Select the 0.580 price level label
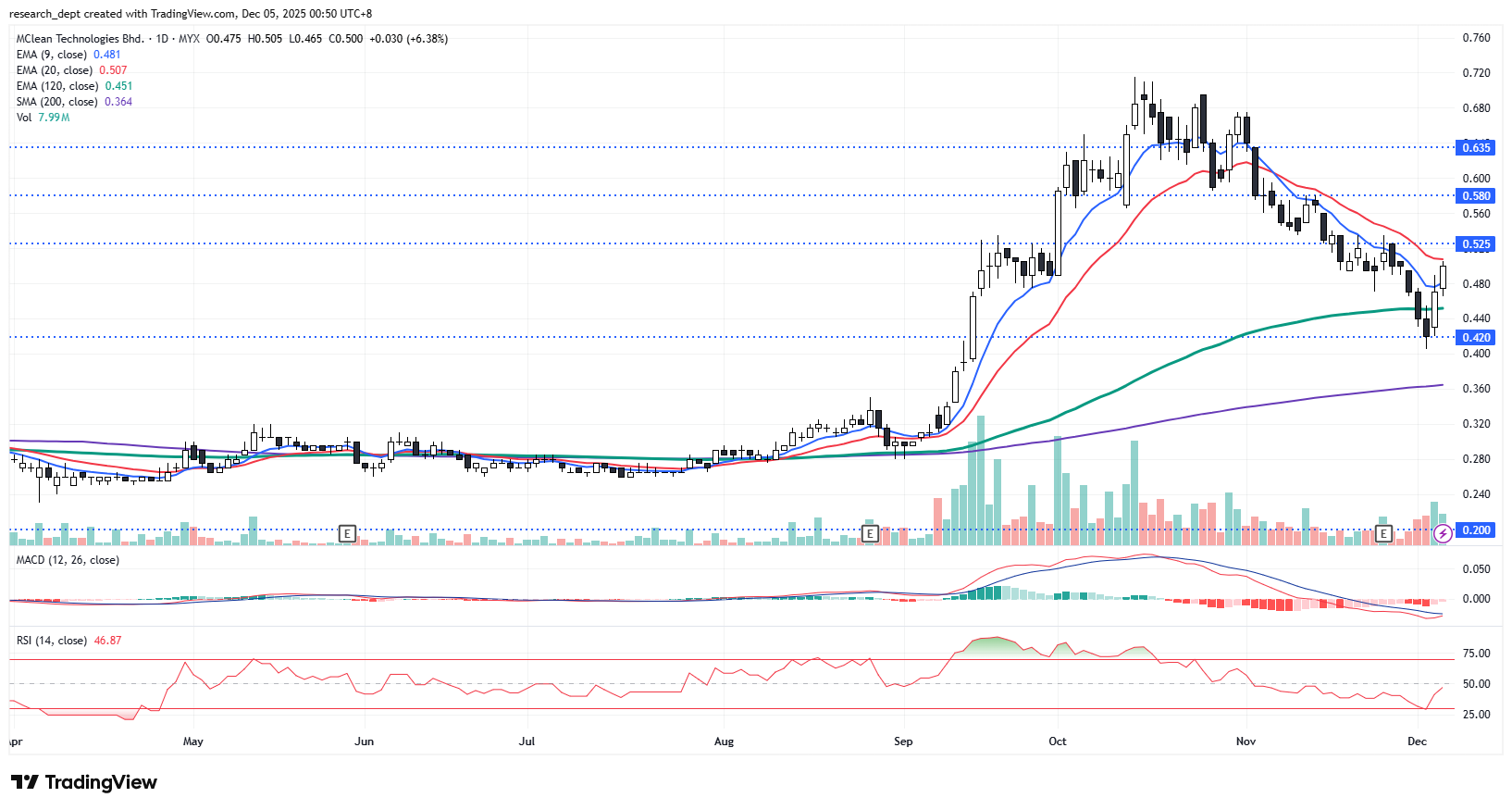Image resolution: width=1512 pixels, height=810 pixels. (1476, 195)
